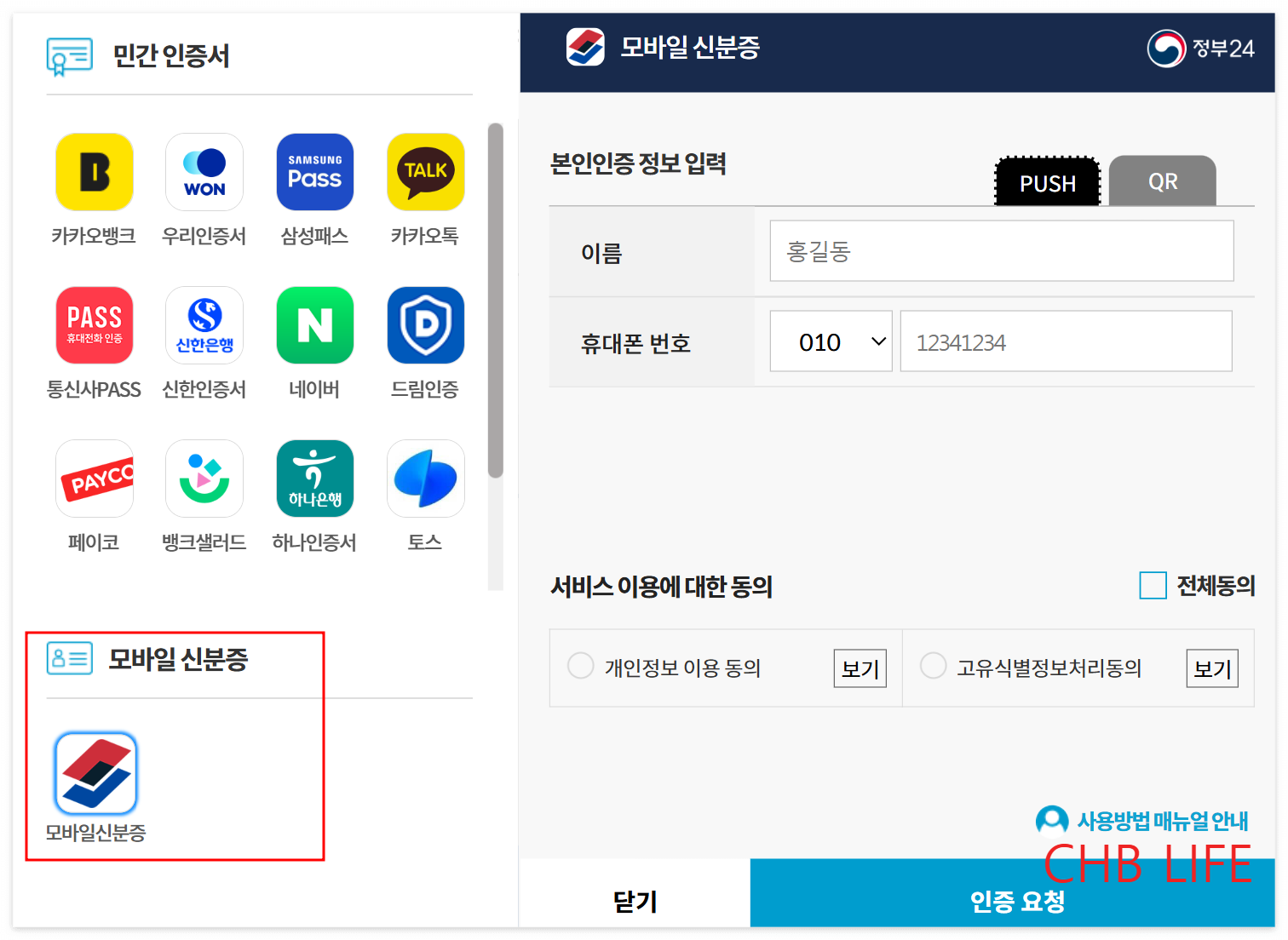Select the 신한인증서 icon
The image size is (1288, 940).
click(x=204, y=324)
